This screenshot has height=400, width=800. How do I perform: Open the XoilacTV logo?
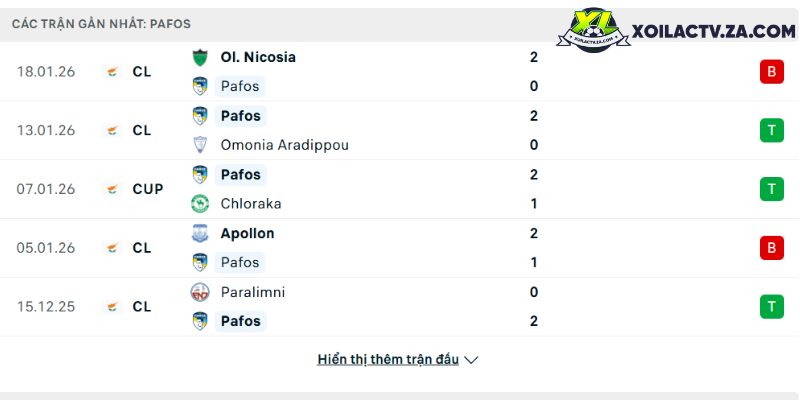click(x=676, y=32)
